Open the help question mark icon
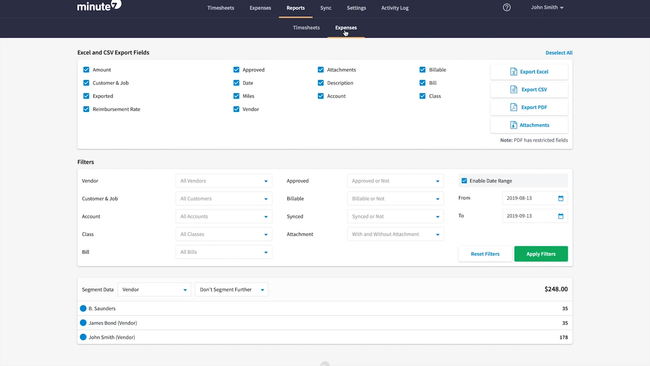The image size is (650, 366). click(507, 7)
